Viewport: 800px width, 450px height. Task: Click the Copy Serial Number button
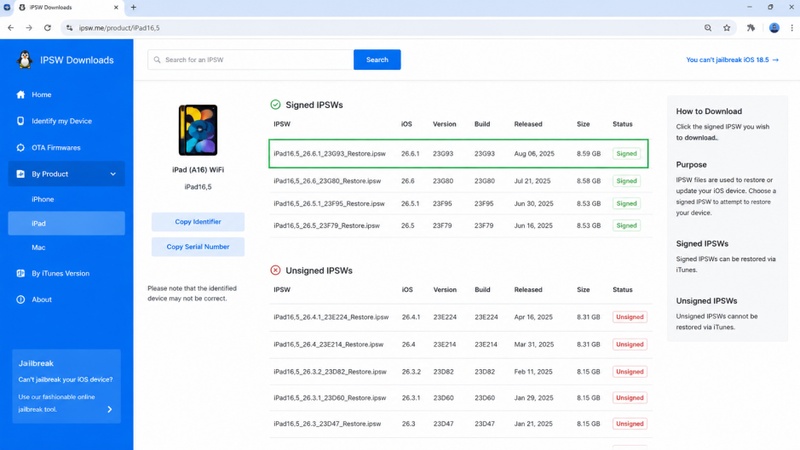[x=198, y=247]
